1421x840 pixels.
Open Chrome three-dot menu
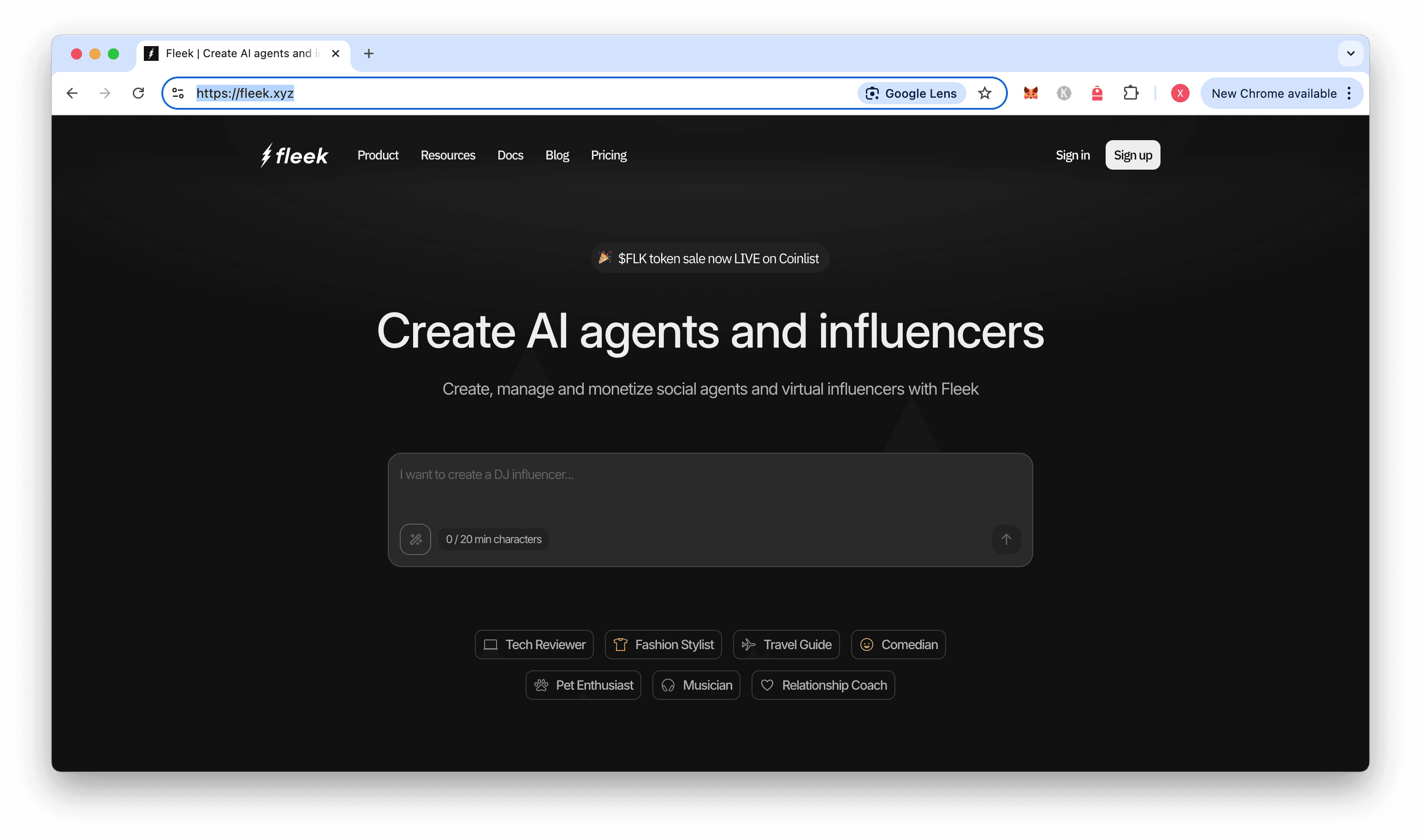tap(1349, 94)
